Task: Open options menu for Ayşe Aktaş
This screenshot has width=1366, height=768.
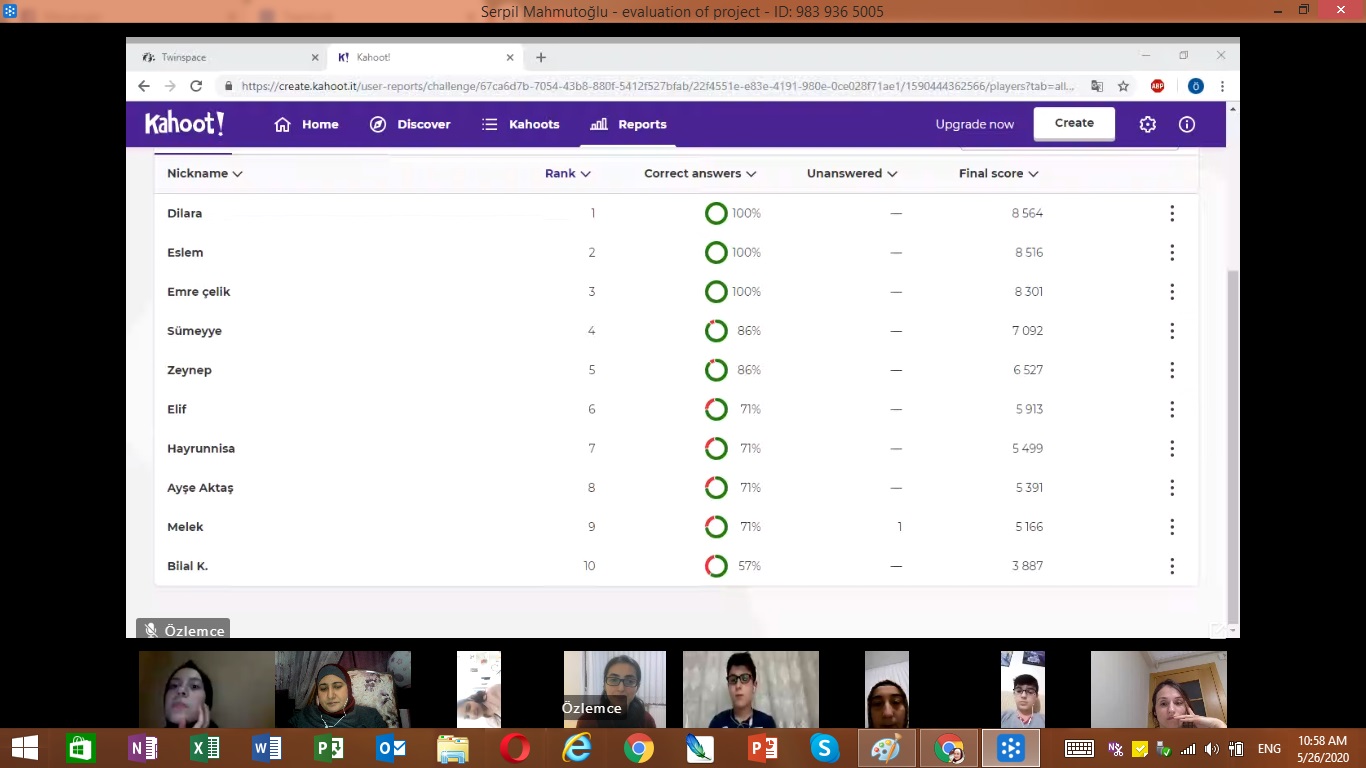Action: click(x=1172, y=488)
